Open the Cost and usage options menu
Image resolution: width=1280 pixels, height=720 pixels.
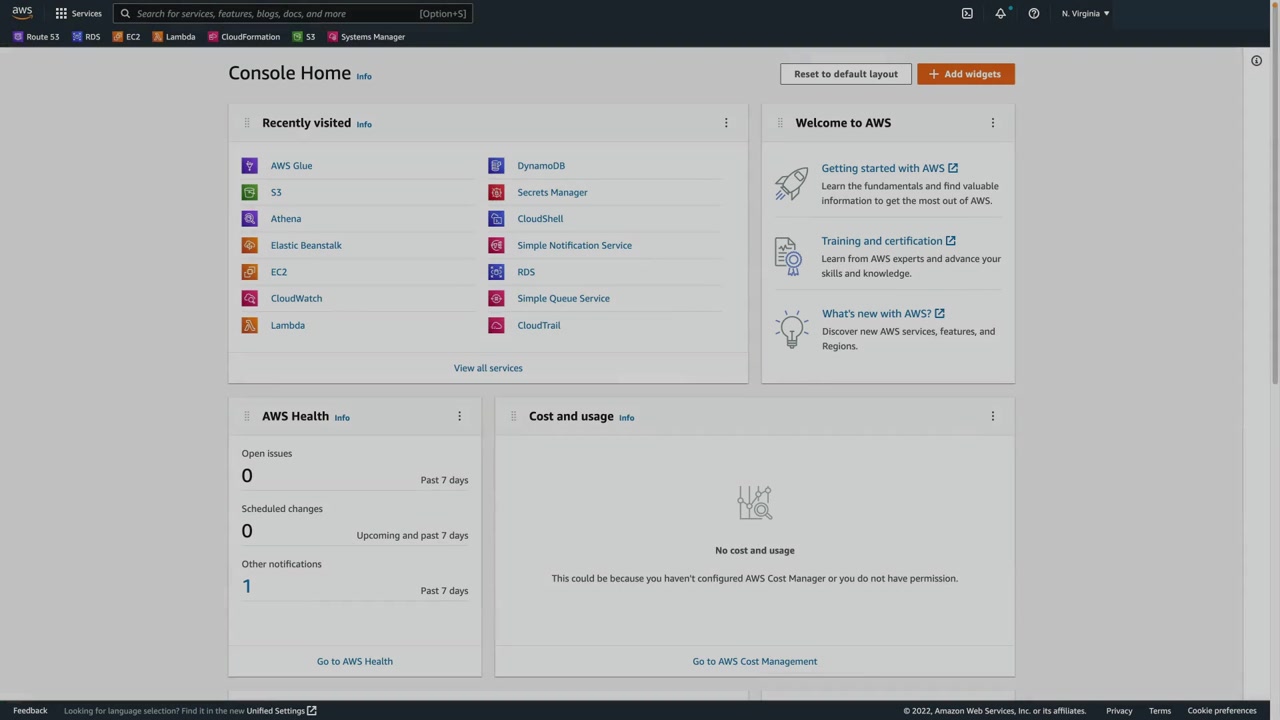[993, 416]
